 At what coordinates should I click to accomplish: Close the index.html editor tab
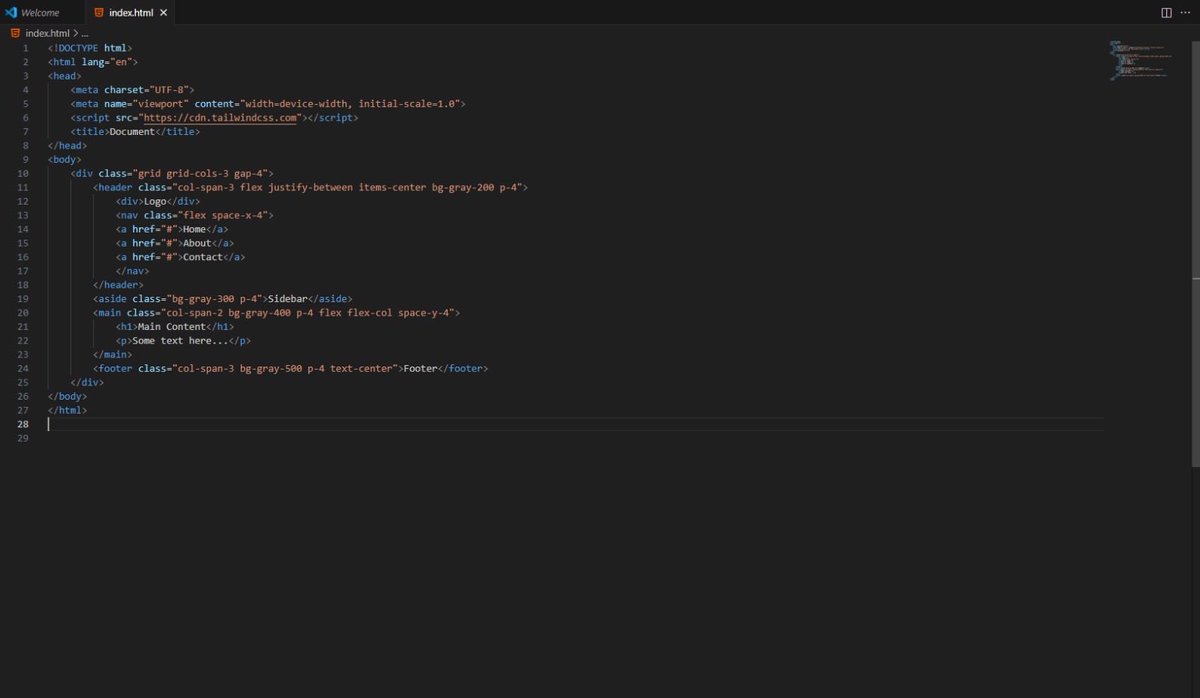163,14
